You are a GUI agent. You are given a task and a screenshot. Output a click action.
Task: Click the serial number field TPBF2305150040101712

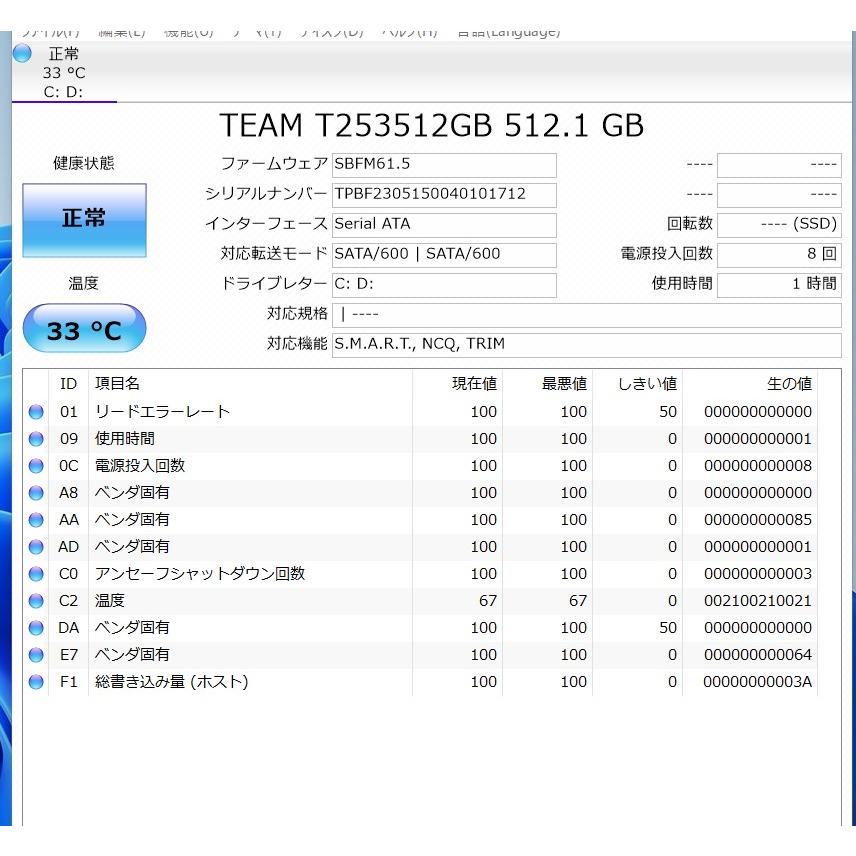[x=444, y=195]
